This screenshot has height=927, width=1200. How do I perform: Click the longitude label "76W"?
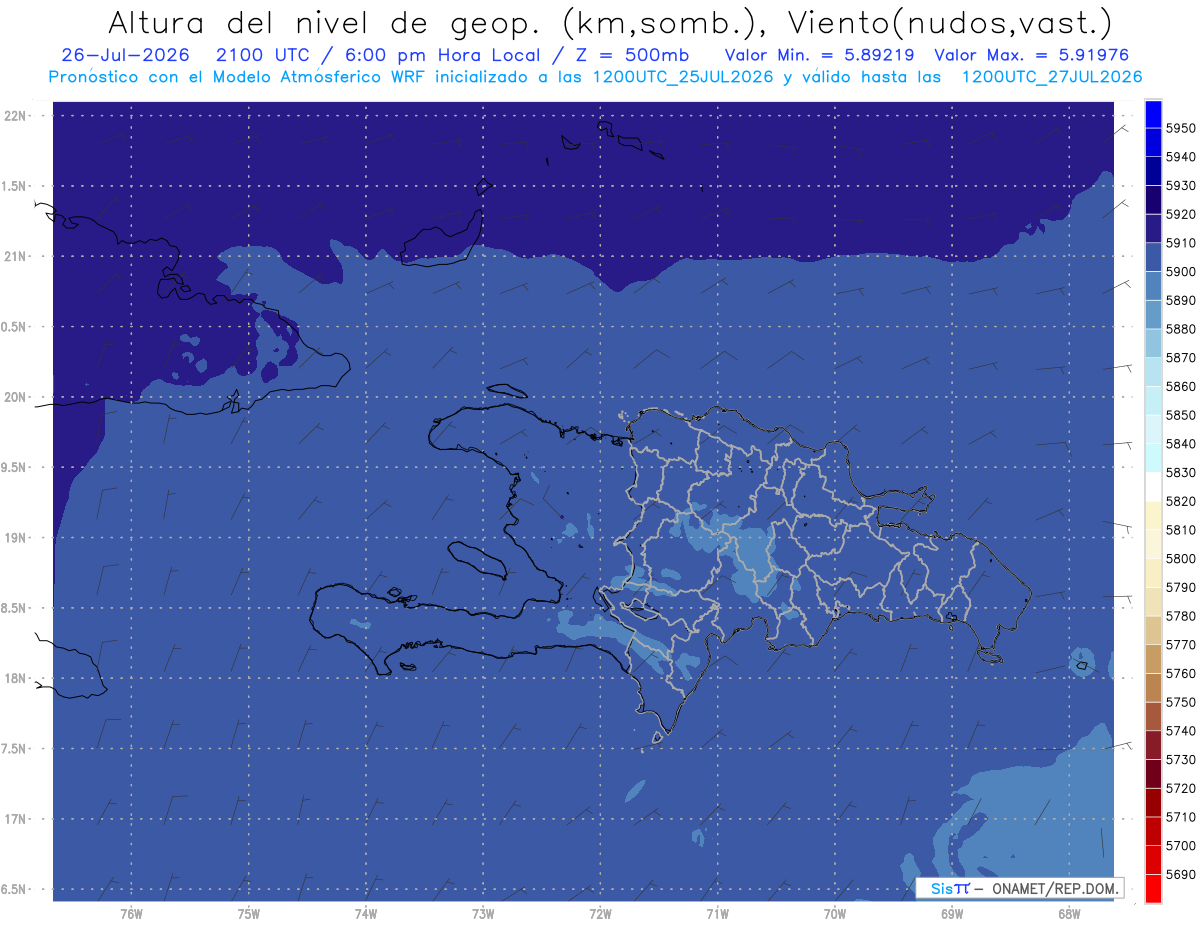point(131,915)
